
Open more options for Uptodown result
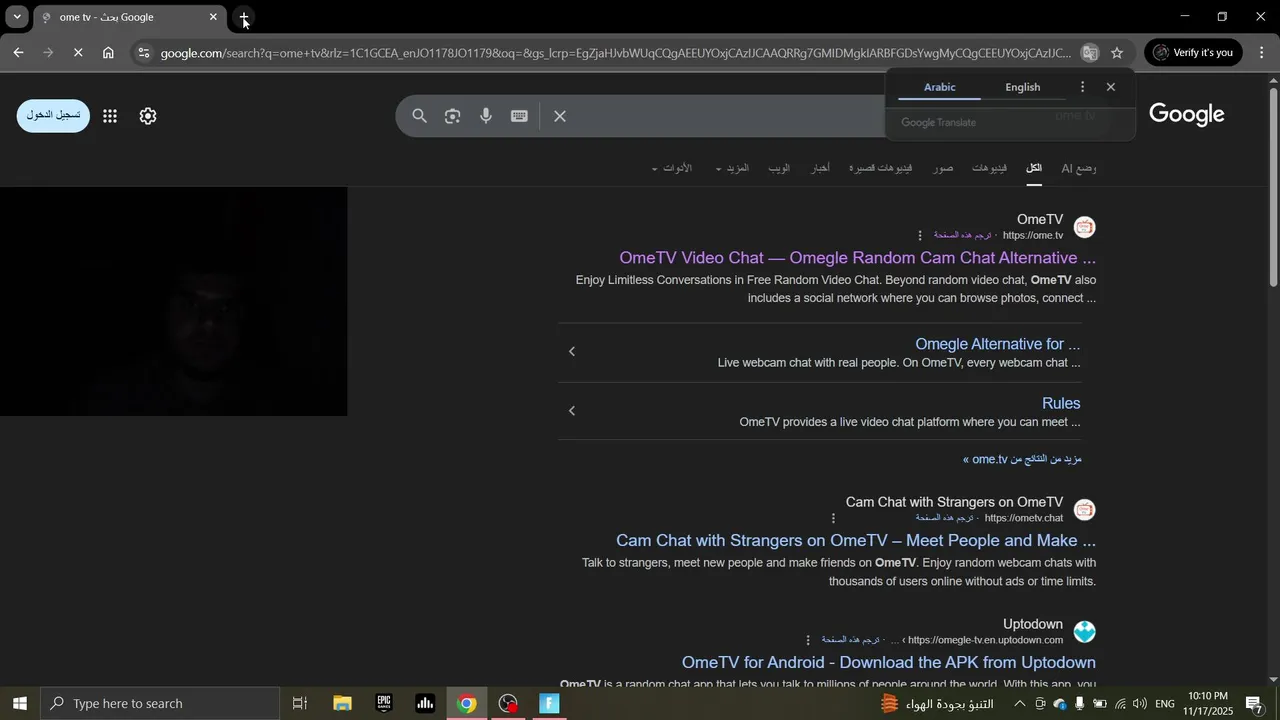808,640
